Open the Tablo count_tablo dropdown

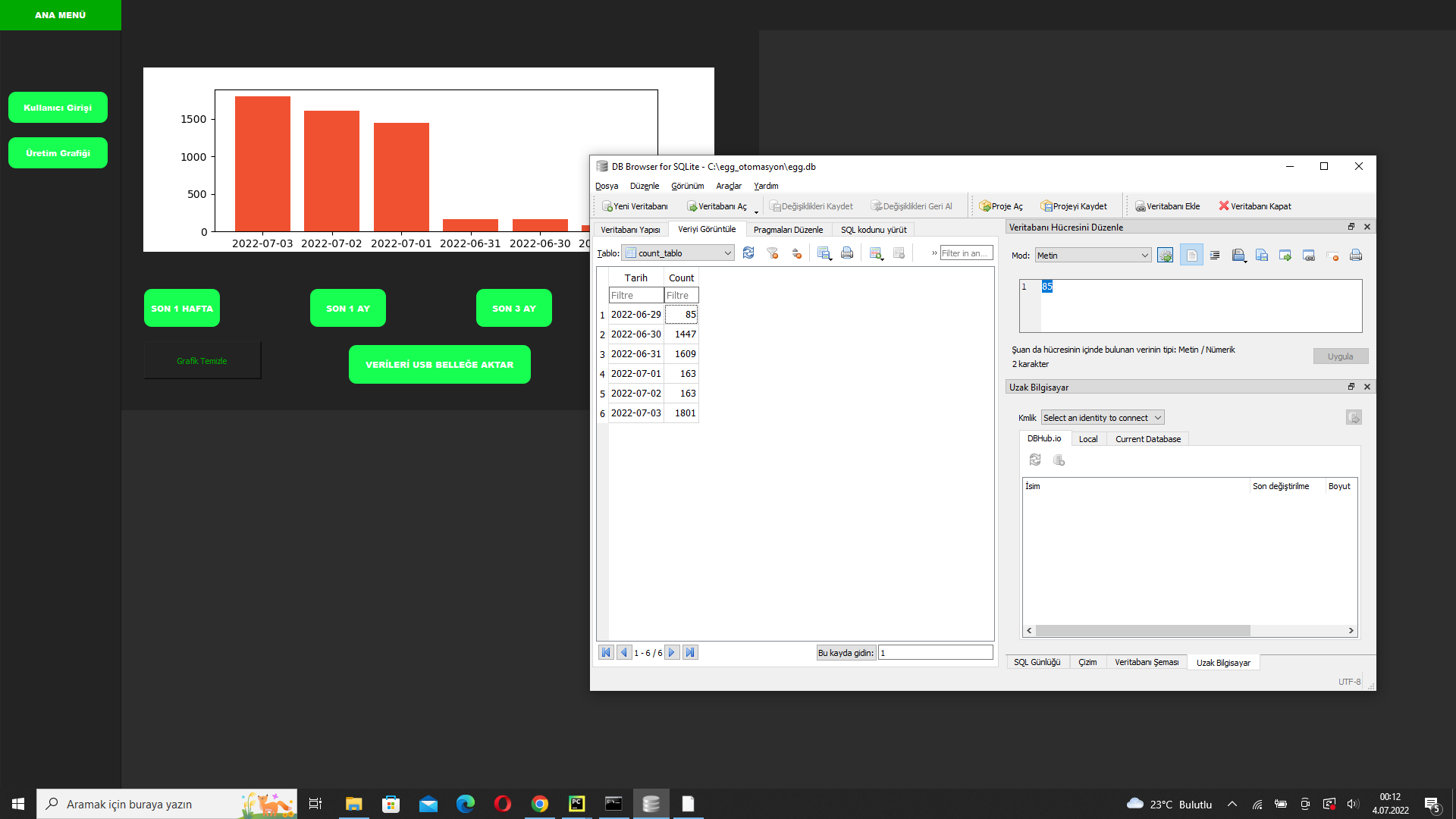coord(678,253)
